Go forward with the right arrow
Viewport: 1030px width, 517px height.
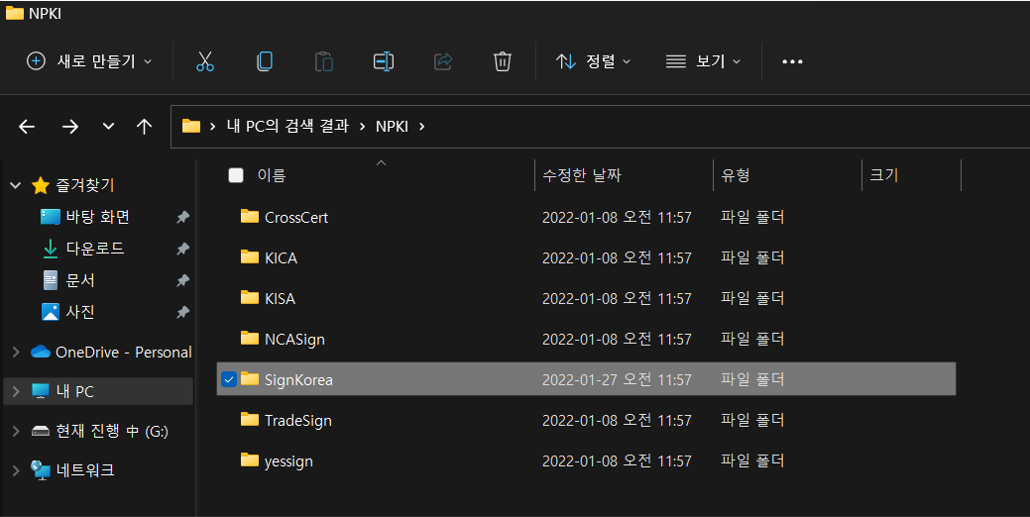coord(70,127)
